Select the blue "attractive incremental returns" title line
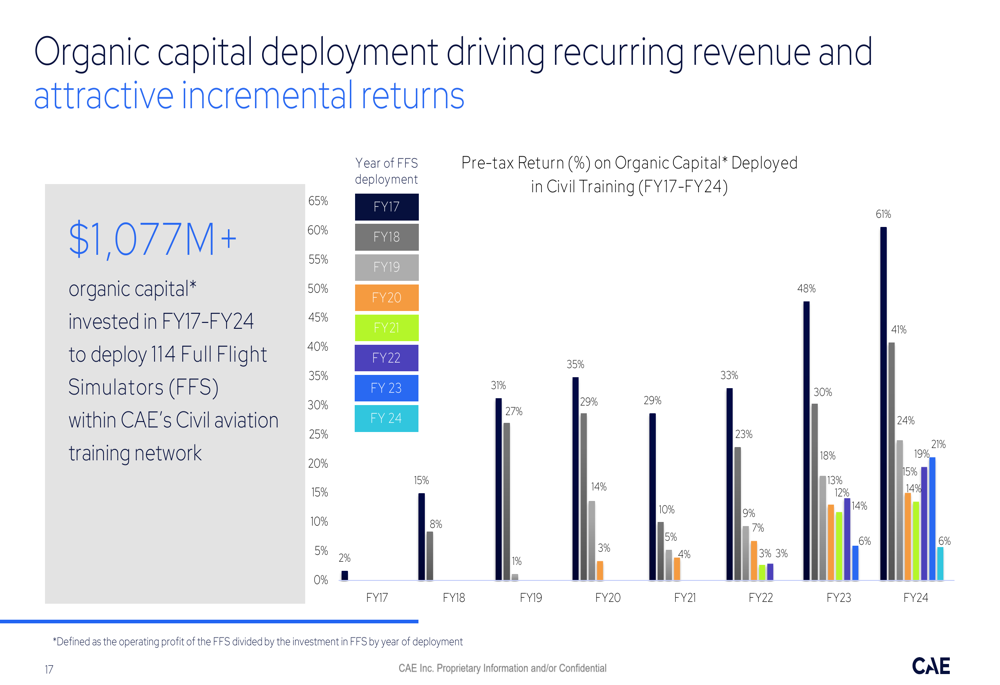Image resolution: width=1000 pixels, height=685 pixels. (249, 96)
